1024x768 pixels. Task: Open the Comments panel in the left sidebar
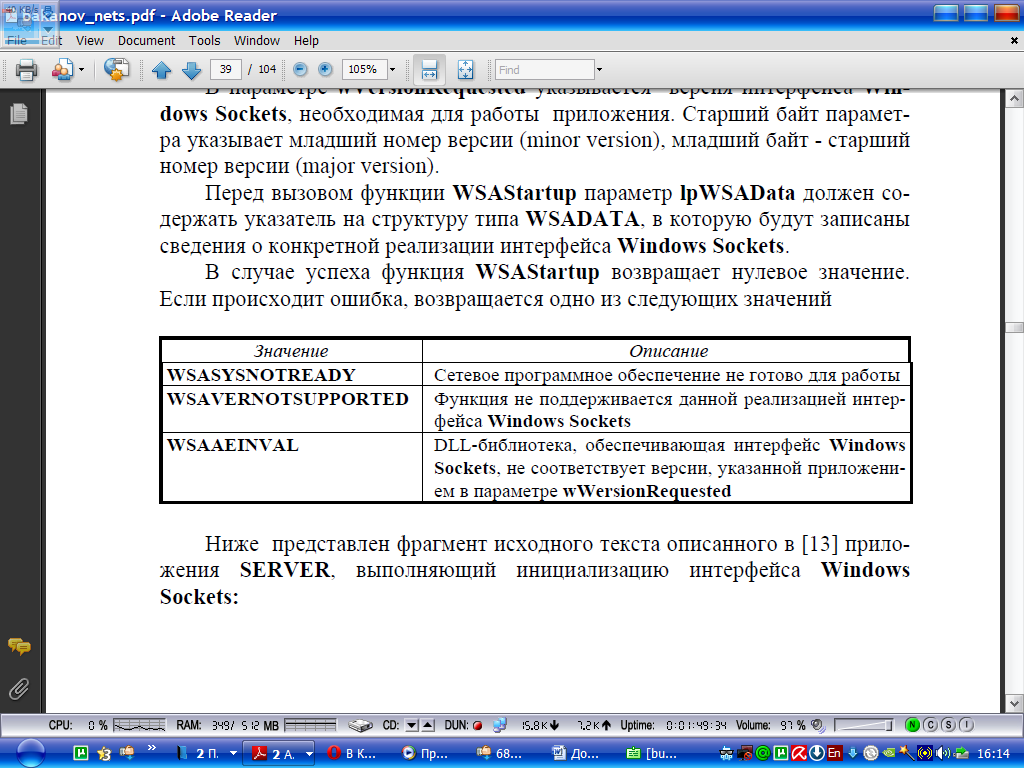tap(19, 647)
